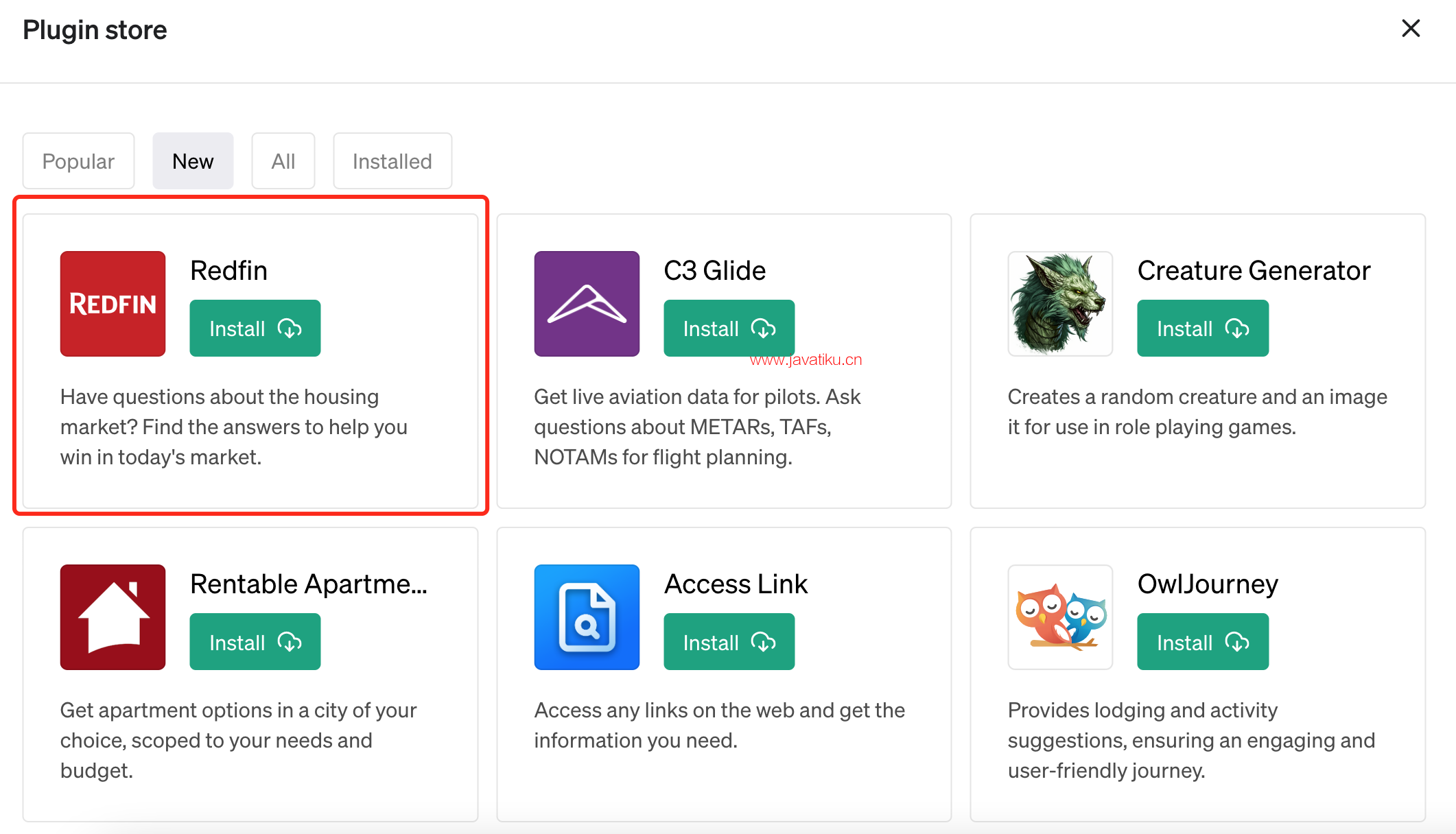
Task: Click the Creature Generator wolf icon
Action: click(1060, 303)
